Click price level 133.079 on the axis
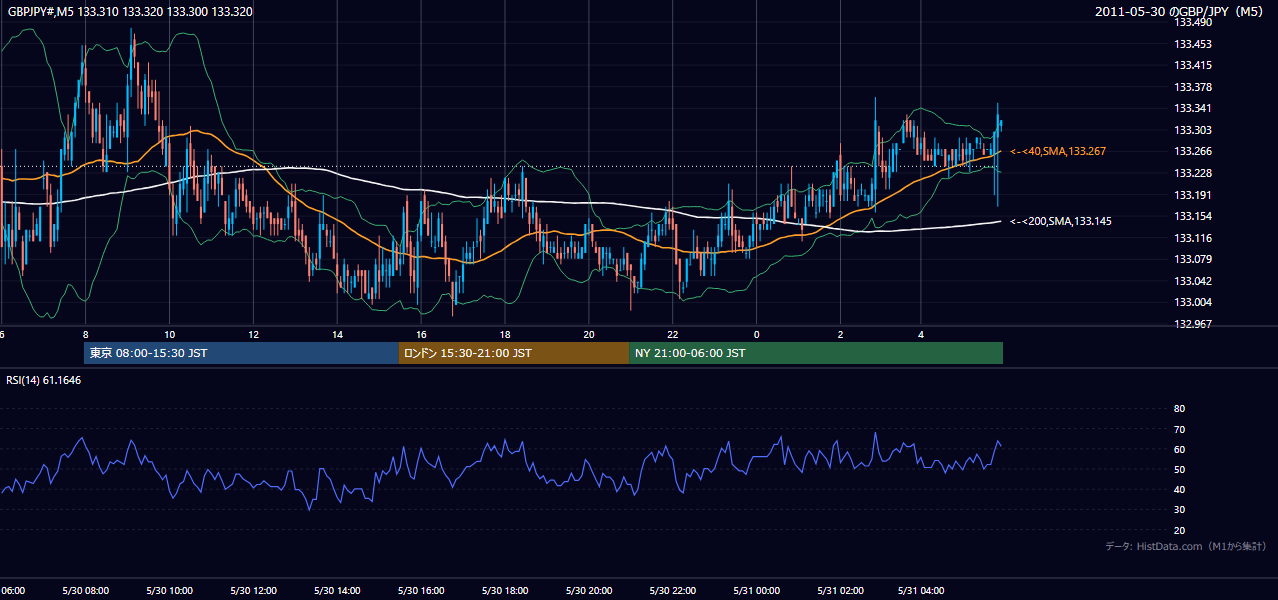The height and width of the screenshot is (600, 1278). coord(1193,259)
